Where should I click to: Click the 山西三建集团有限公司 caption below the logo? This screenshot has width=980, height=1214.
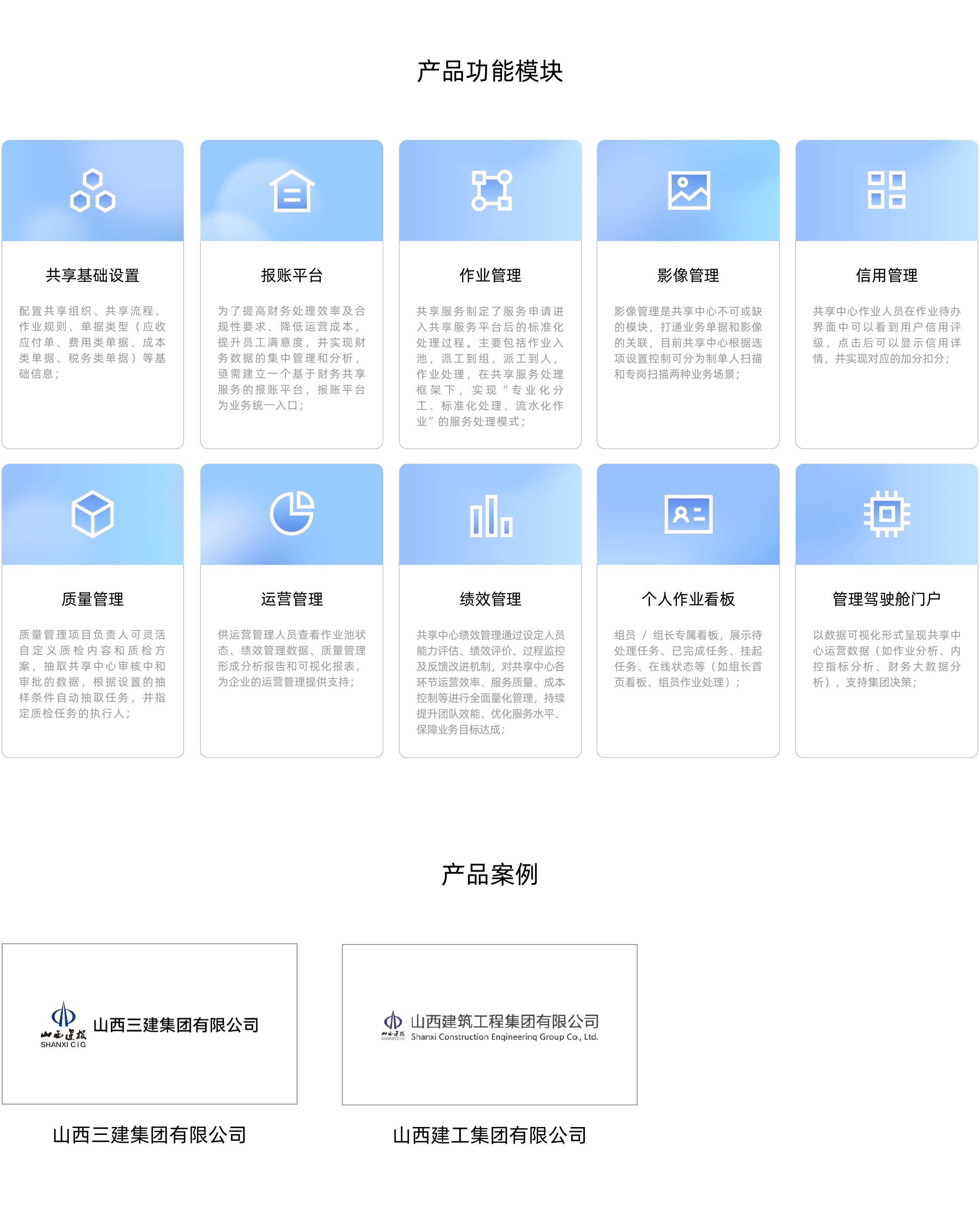tap(149, 1135)
